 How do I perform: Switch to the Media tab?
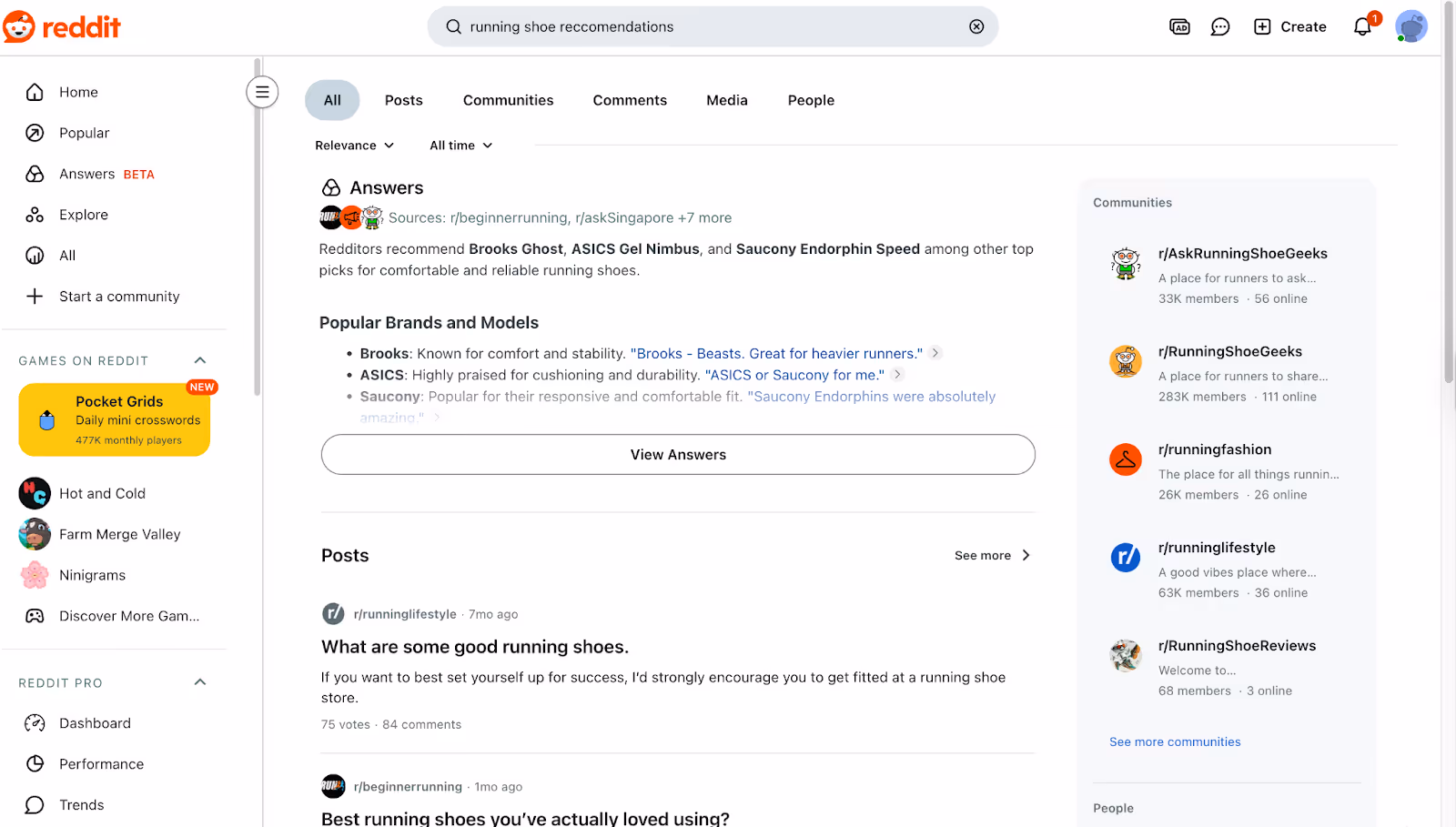[727, 100]
